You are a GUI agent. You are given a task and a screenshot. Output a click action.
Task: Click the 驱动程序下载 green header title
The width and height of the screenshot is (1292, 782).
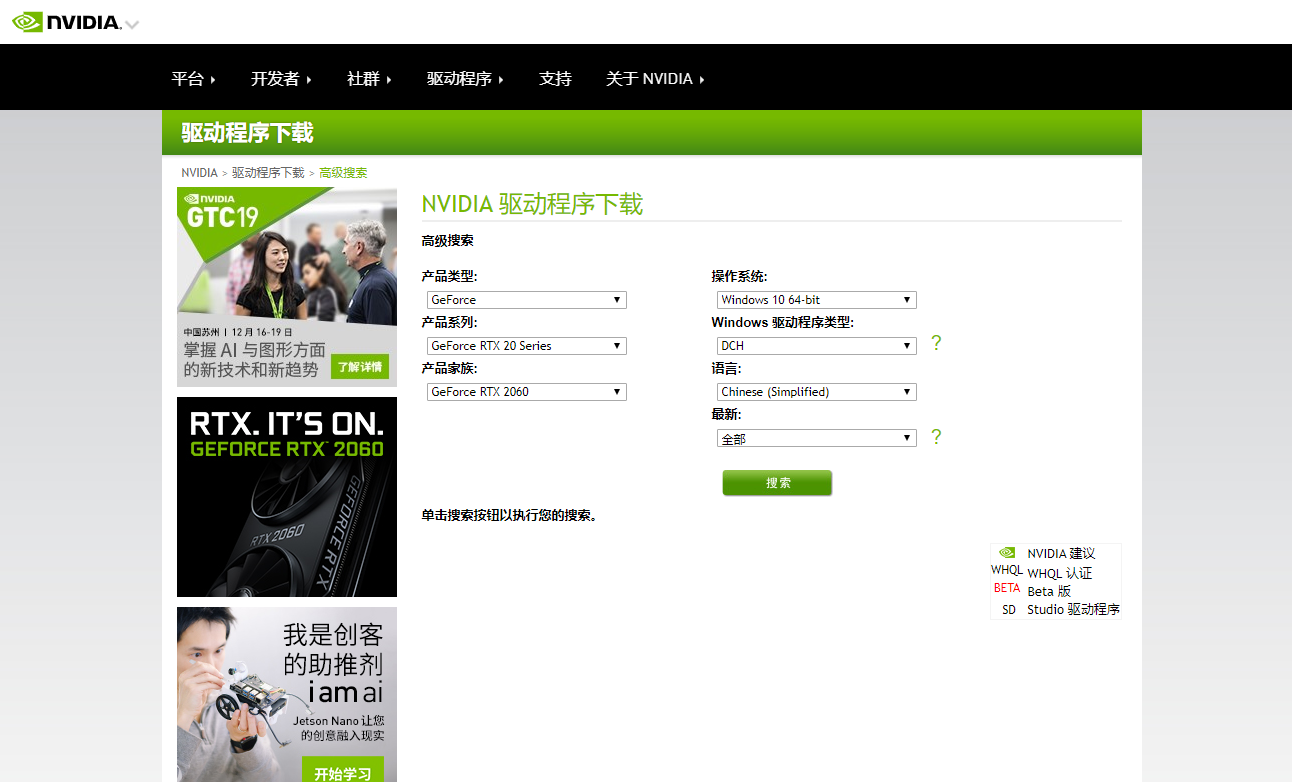[247, 133]
